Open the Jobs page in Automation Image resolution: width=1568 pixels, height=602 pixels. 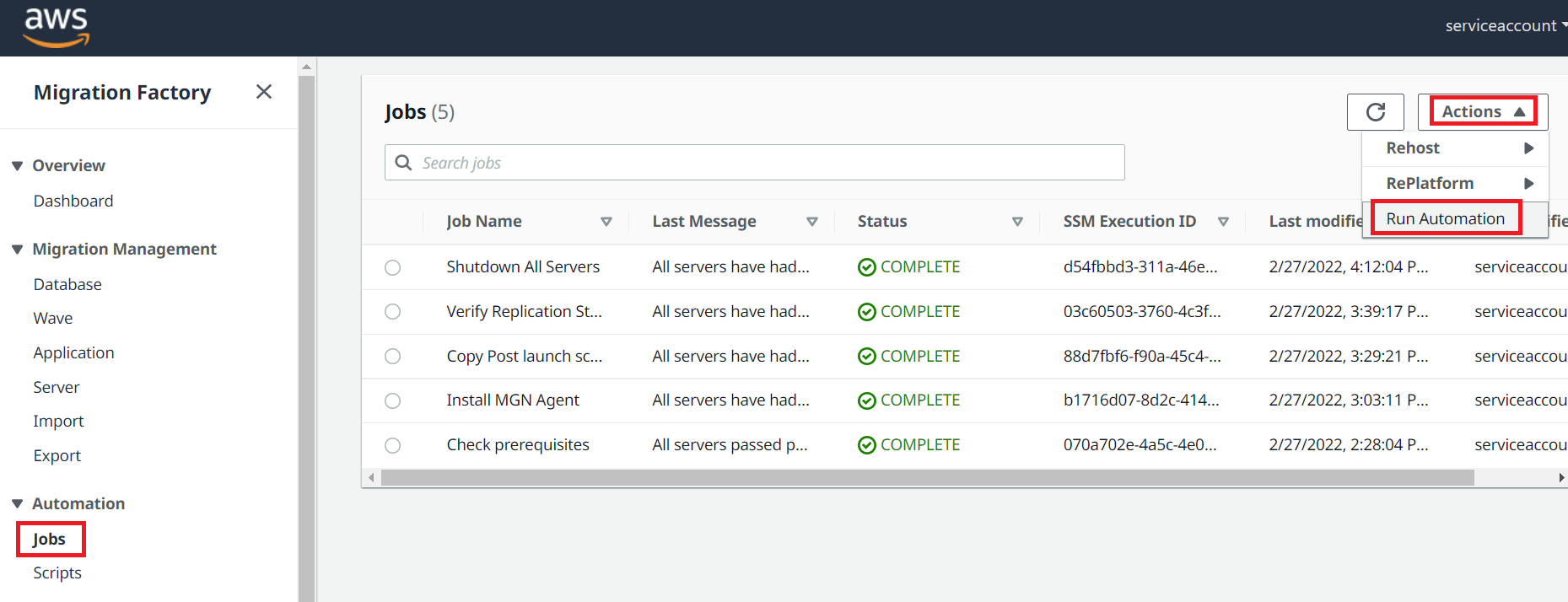(x=49, y=539)
